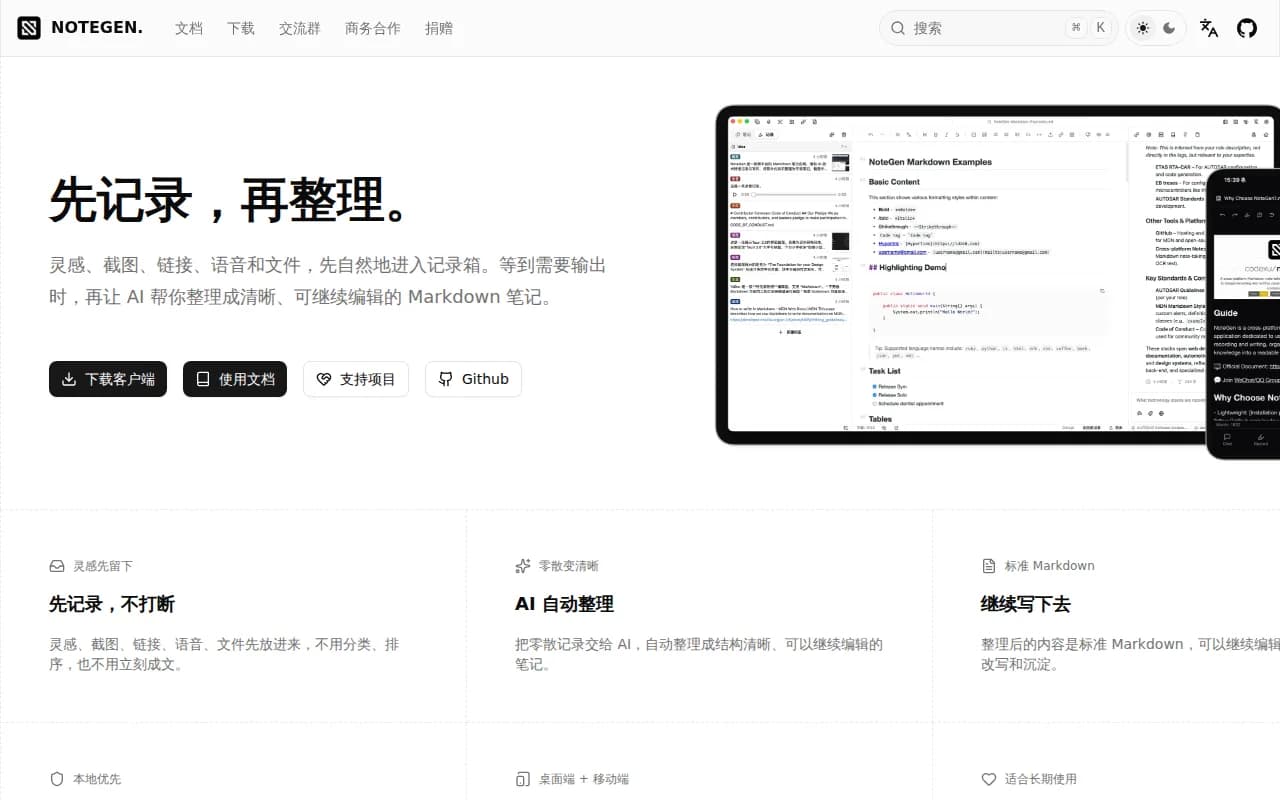Viewport: 1280px width, 800px height.
Task: Click description text starting 整理后的内容是标准 Markdown
Action: (1130, 654)
